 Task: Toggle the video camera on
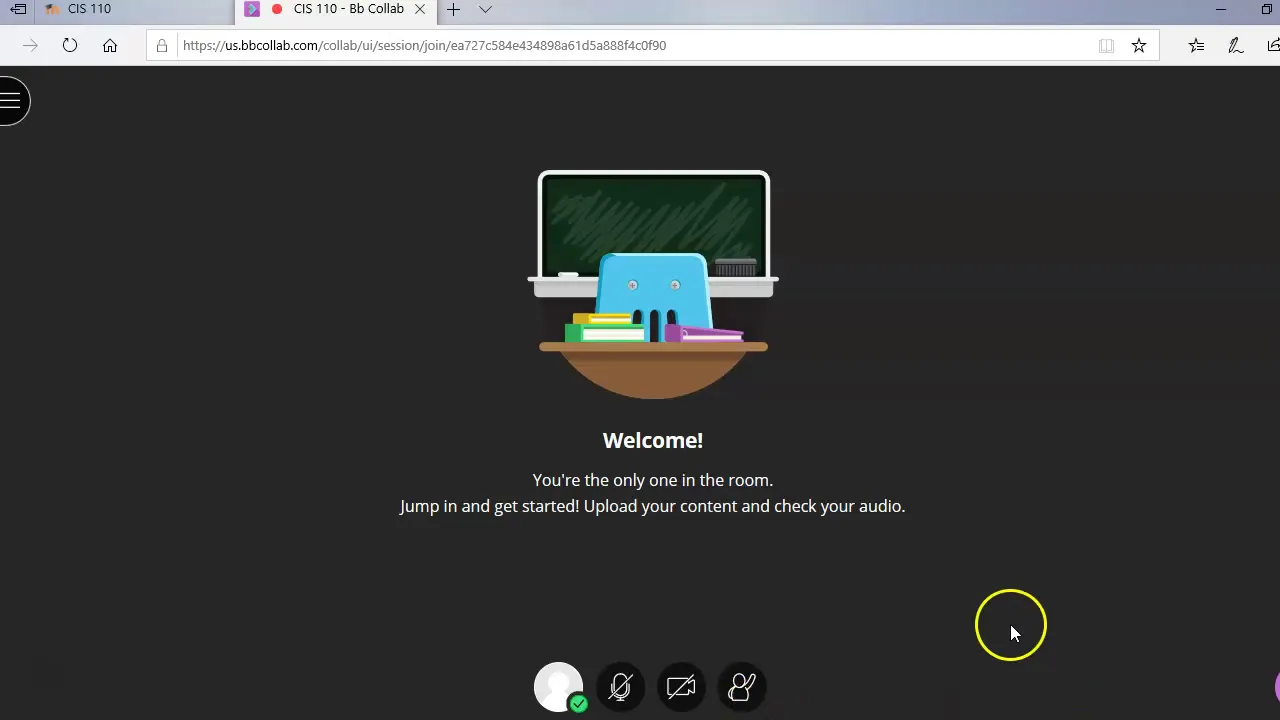click(x=681, y=687)
